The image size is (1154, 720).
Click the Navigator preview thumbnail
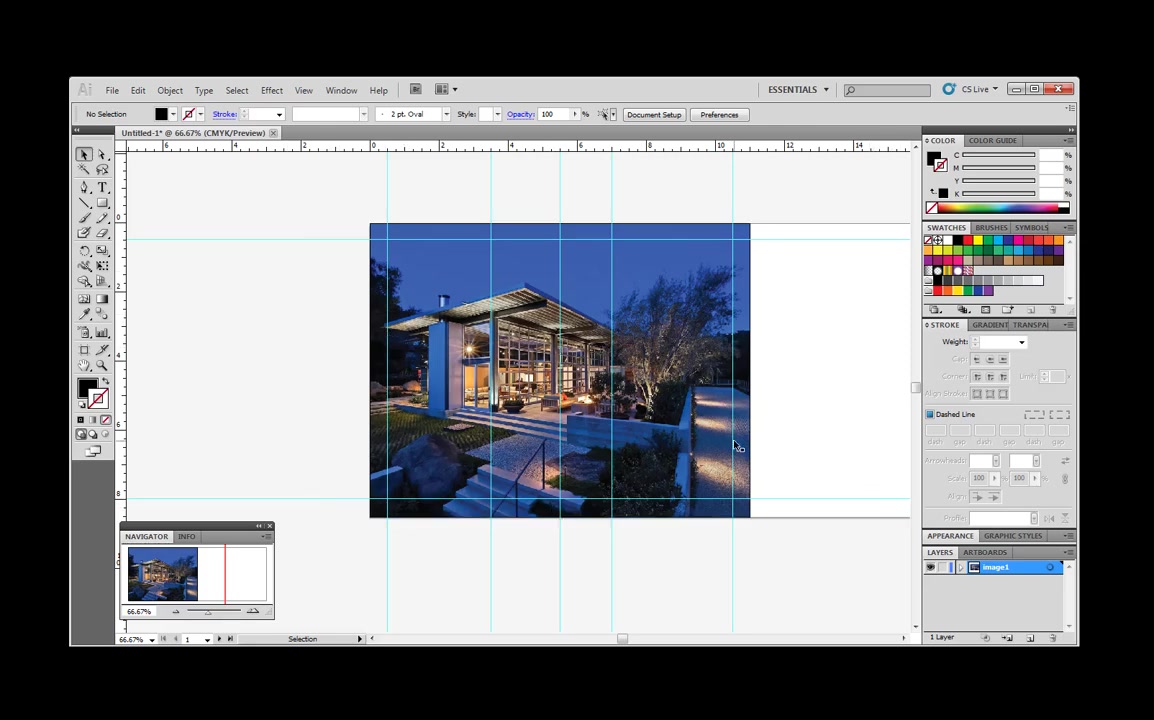click(162, 573)
